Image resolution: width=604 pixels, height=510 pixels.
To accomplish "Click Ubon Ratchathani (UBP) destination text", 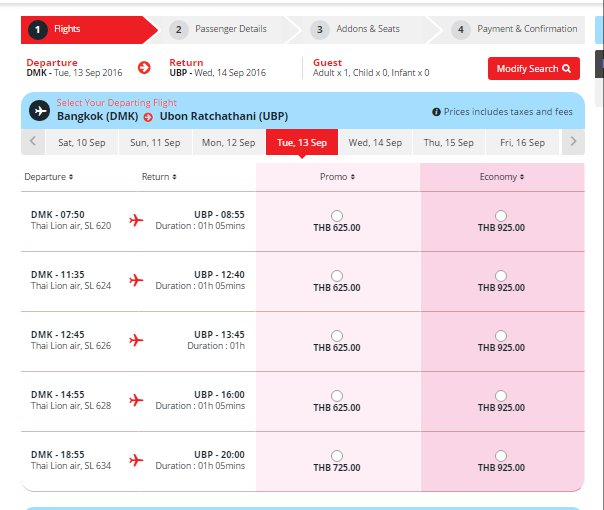I will click(x=224, y=116).
